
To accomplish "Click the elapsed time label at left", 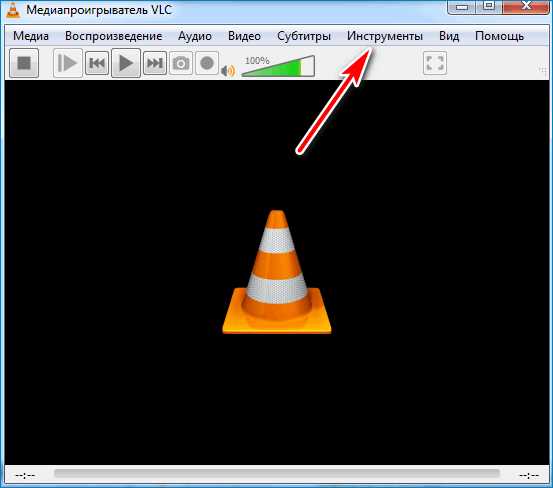I will [25, 476].
